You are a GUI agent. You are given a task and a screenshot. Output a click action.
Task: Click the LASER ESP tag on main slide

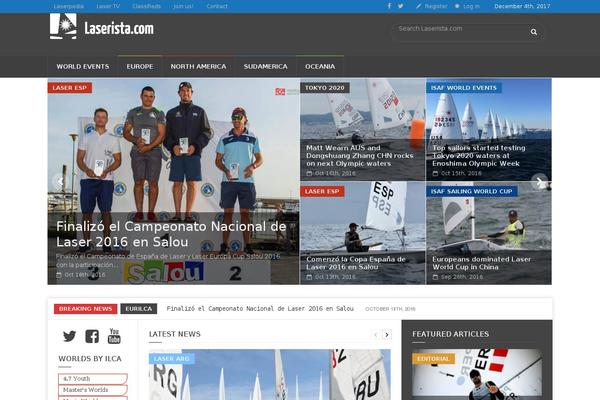(x=70, y=88)
